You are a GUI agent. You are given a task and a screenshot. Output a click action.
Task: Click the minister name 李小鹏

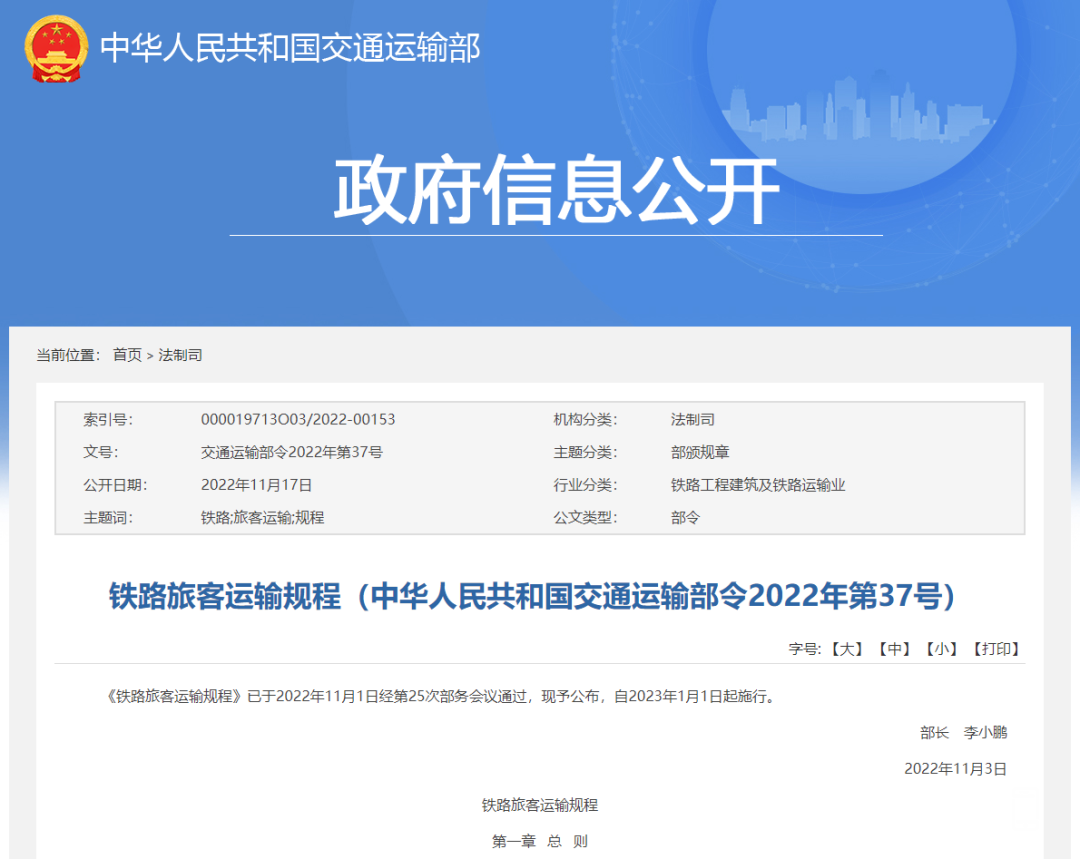click(x=985, y=733)
